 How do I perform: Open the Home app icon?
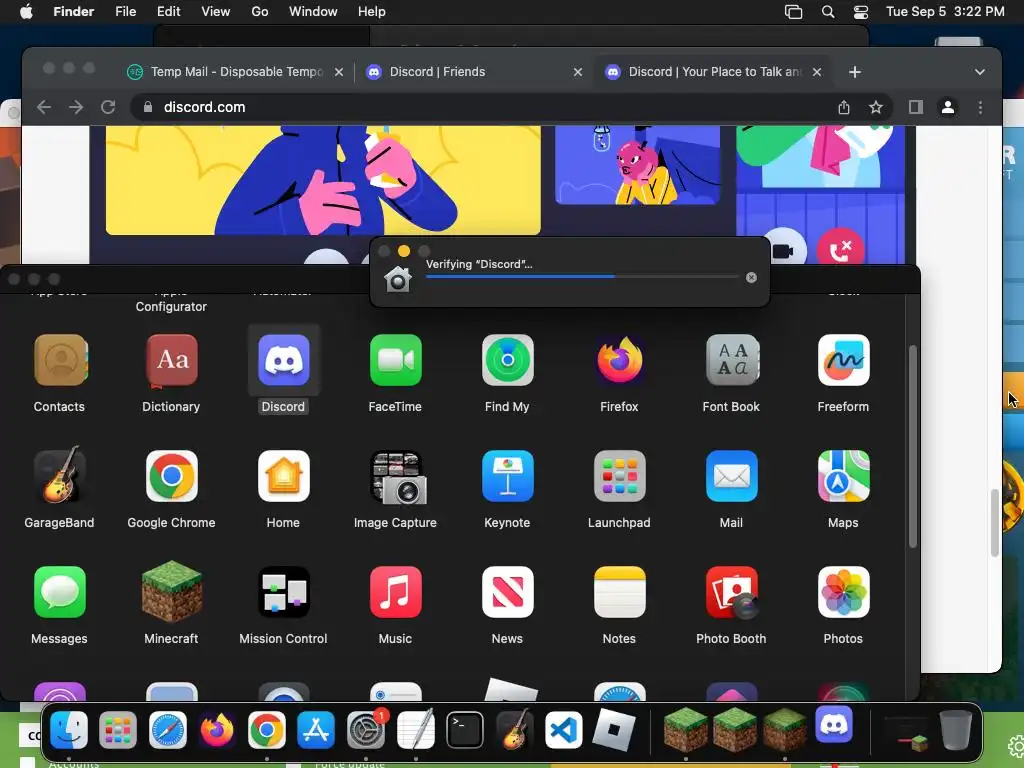283,475
